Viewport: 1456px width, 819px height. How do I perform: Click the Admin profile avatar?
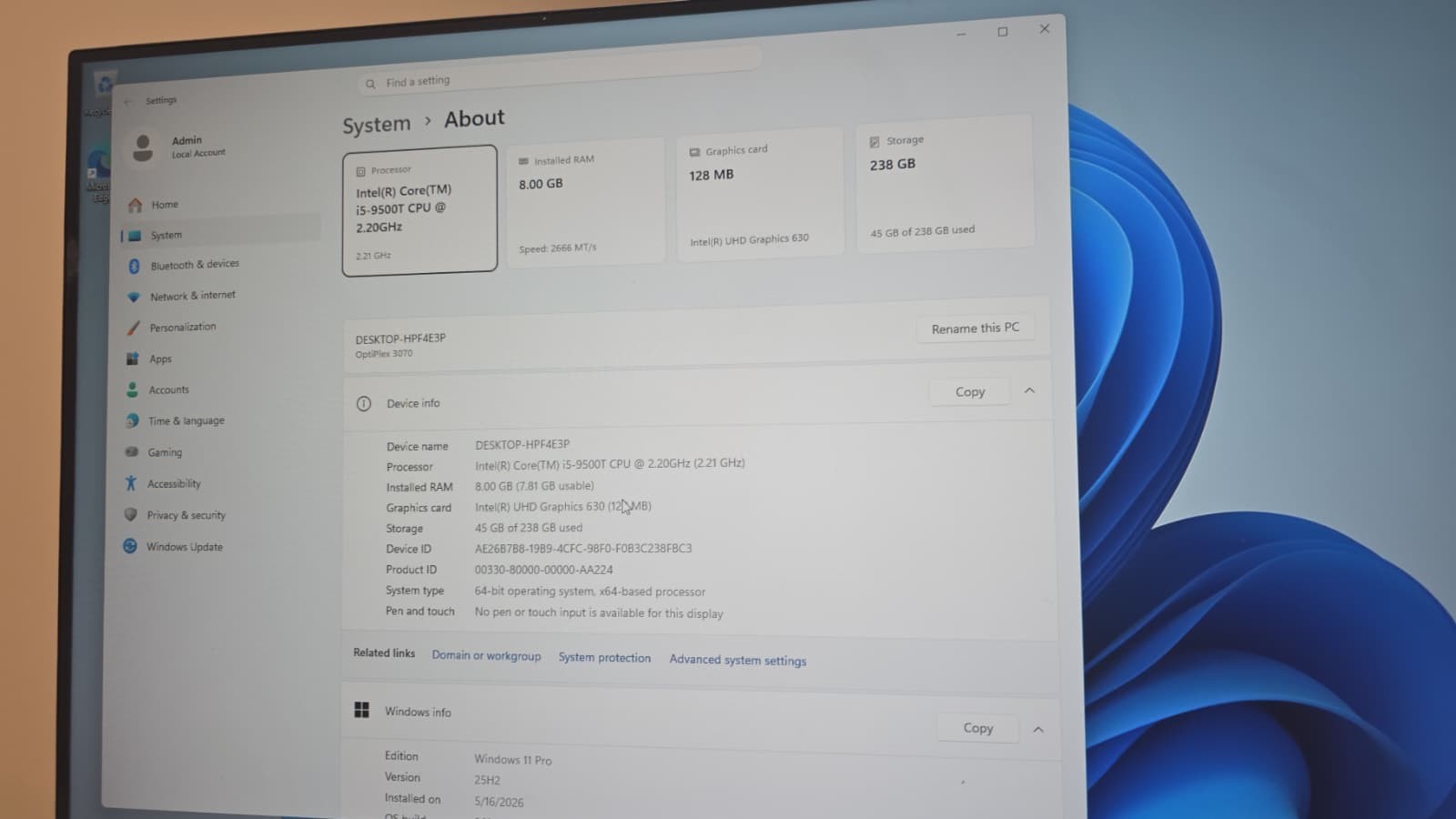pyautogui.click(x=143, y=147)
